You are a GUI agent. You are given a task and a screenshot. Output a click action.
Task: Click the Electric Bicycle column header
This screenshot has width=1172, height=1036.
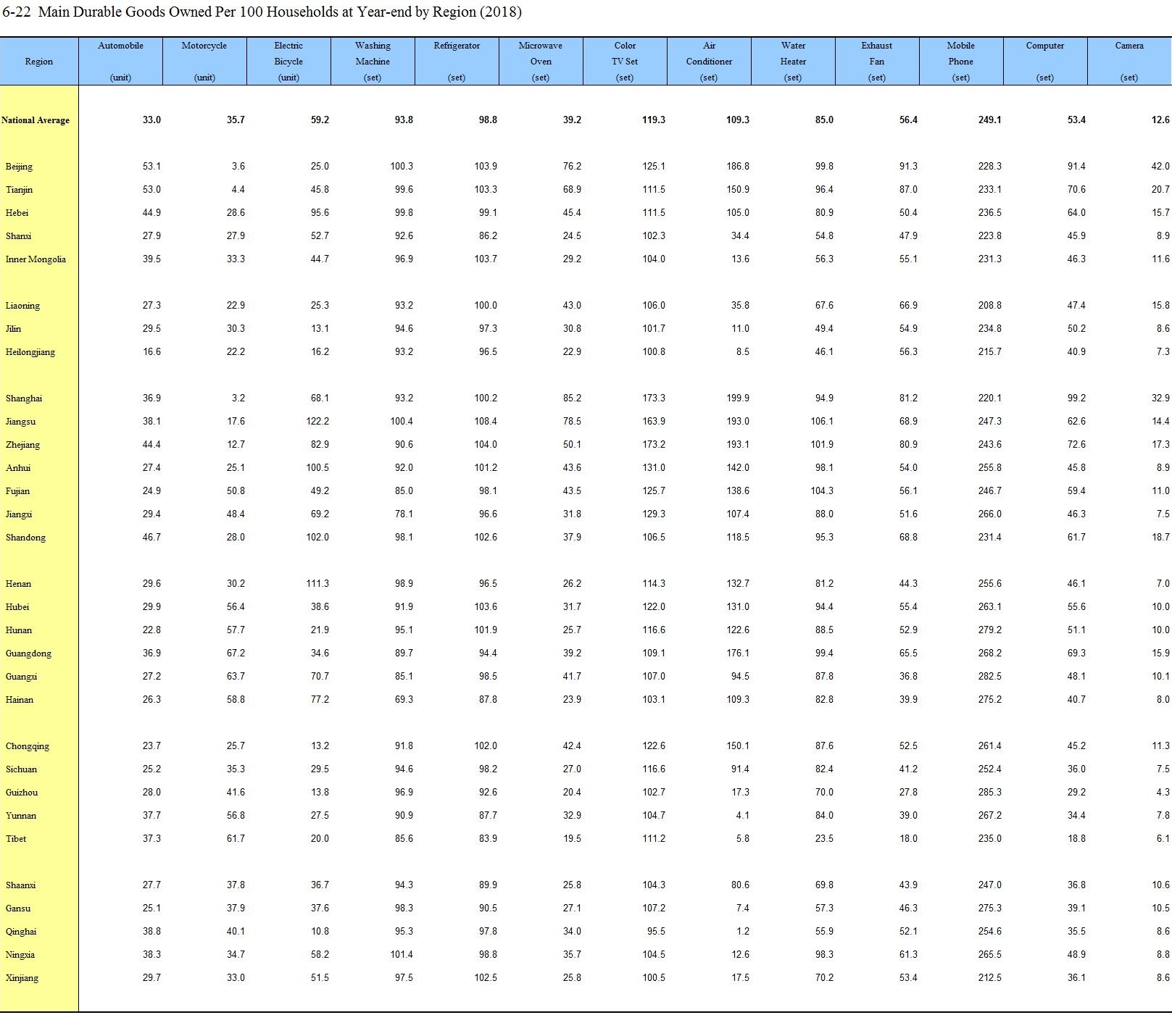click(x=288, y=61)
